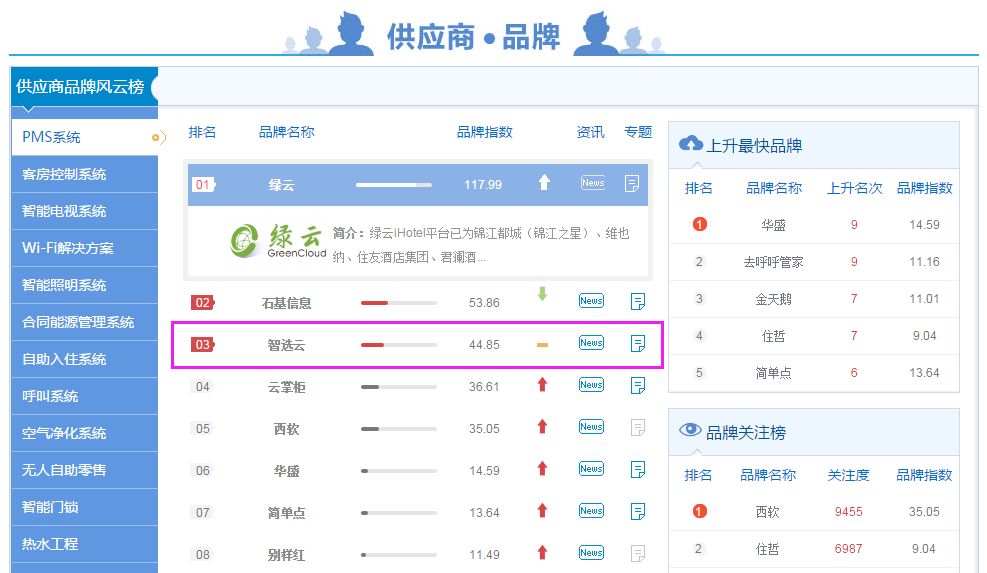Click the 6987 关注度 value

849,549
